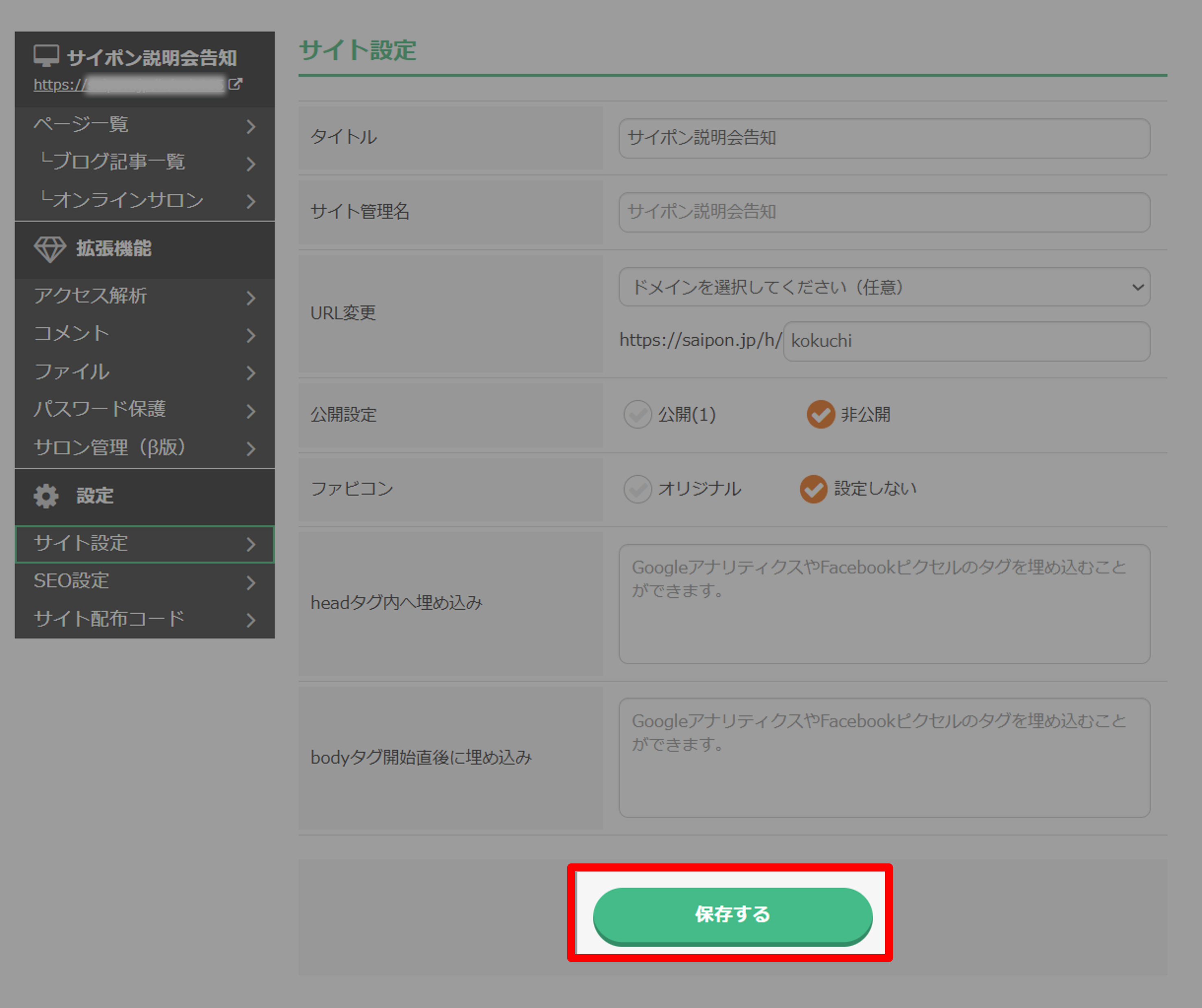This screenshot has height=1008, width=1202.
Task: Click the external link icon beside the URL
Action: point(235,84)
